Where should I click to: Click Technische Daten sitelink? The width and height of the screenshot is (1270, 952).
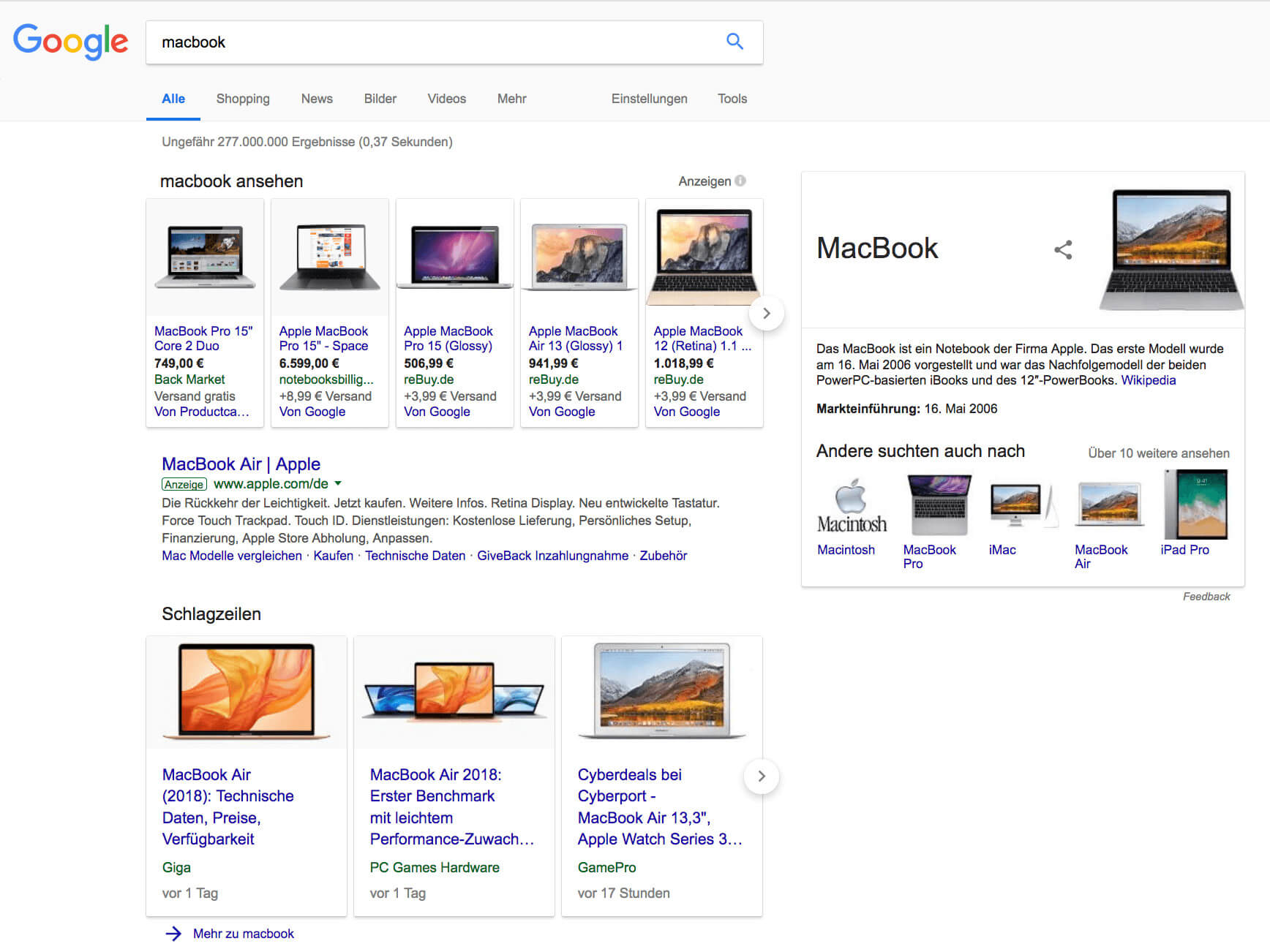(x=416, y=556)
